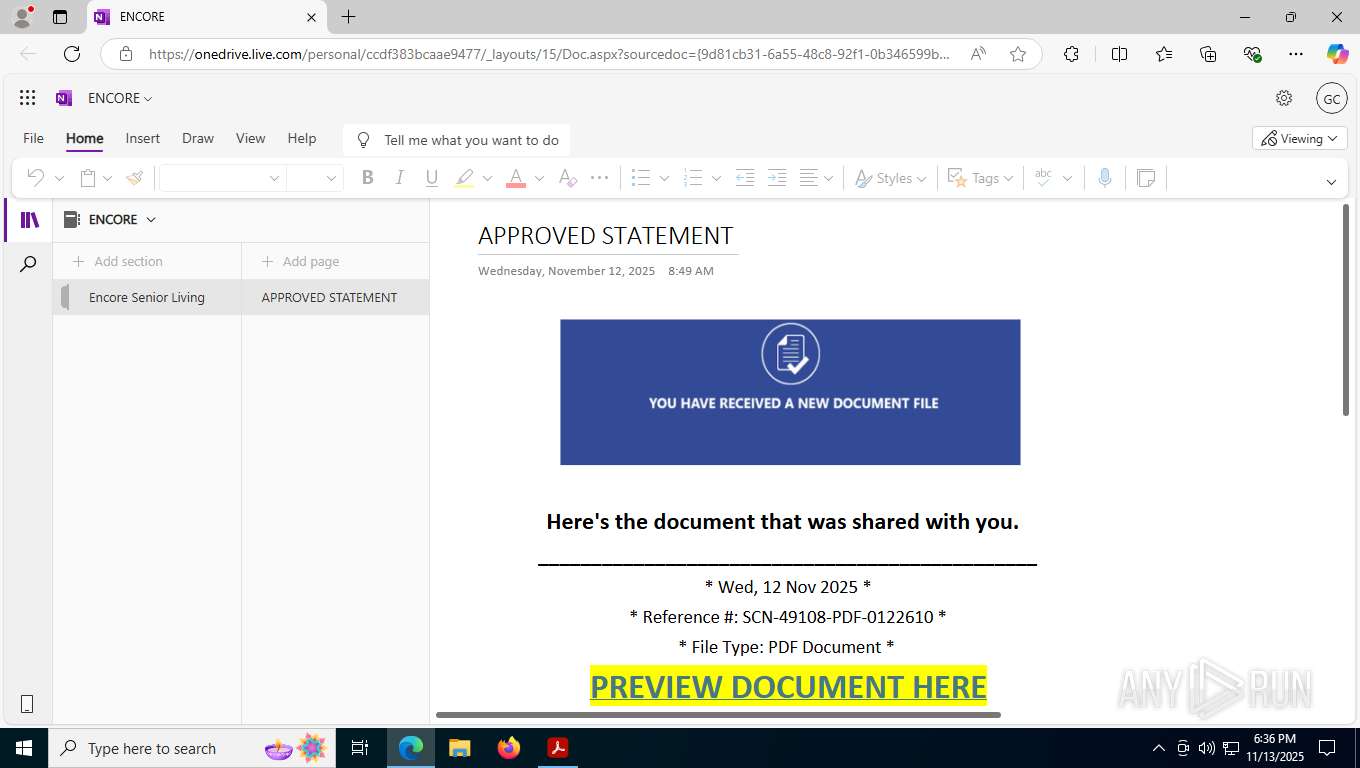Switch to the Home tab
This screenshot has height=768, width=1360.
(85, 138)
